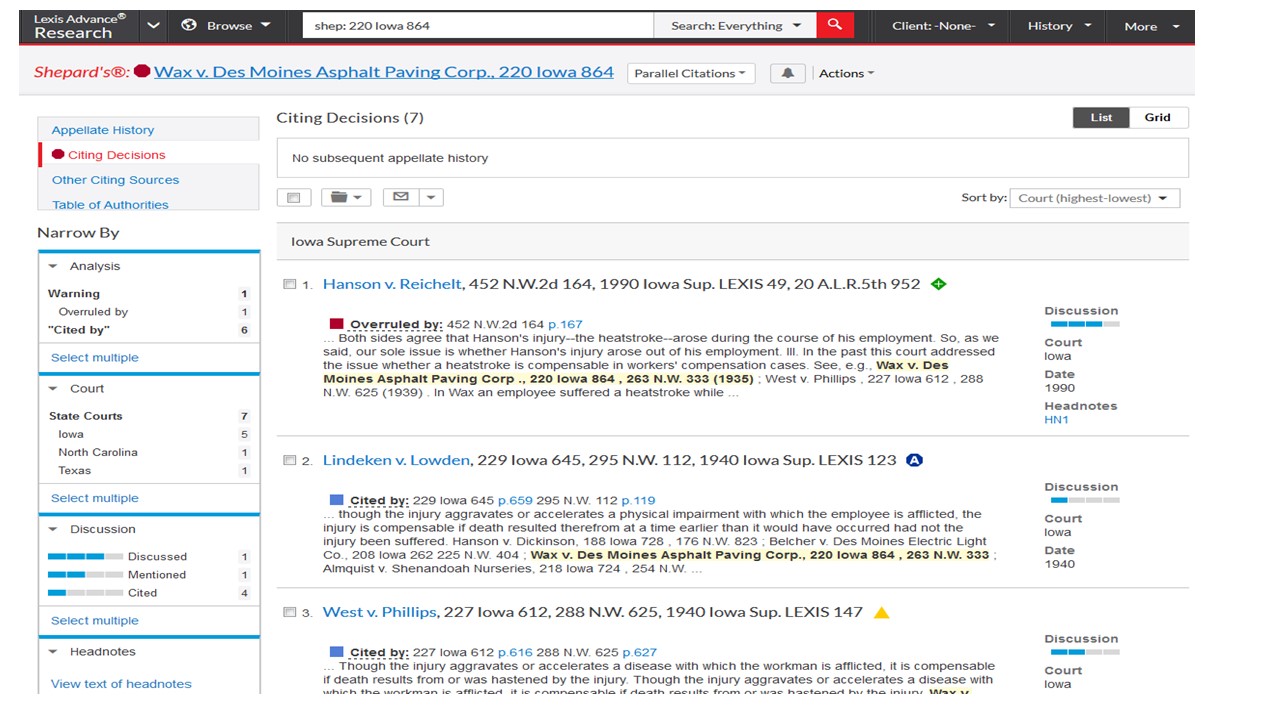This screenshot has width=1280, height=720.
Task: Click in the search input field
Action: click(x=478, y=26)
